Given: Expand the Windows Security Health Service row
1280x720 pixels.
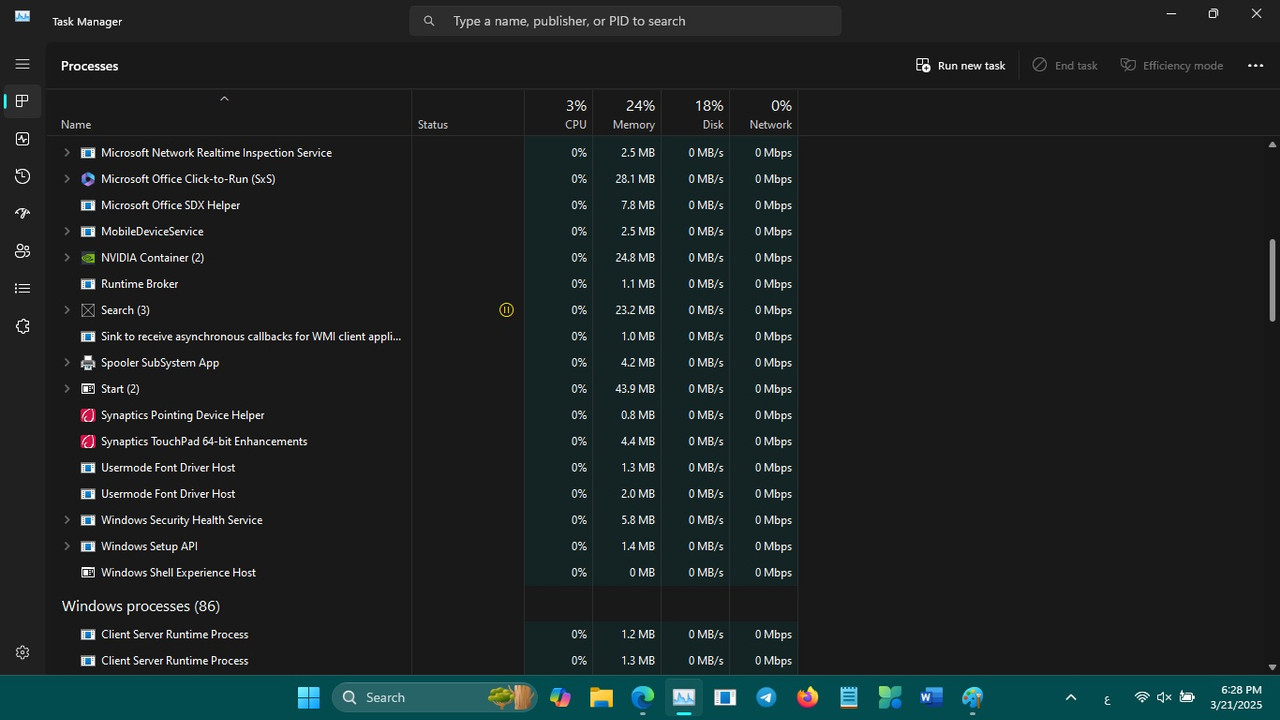Looking at the screenshot, I should click(x=67, y=520).
